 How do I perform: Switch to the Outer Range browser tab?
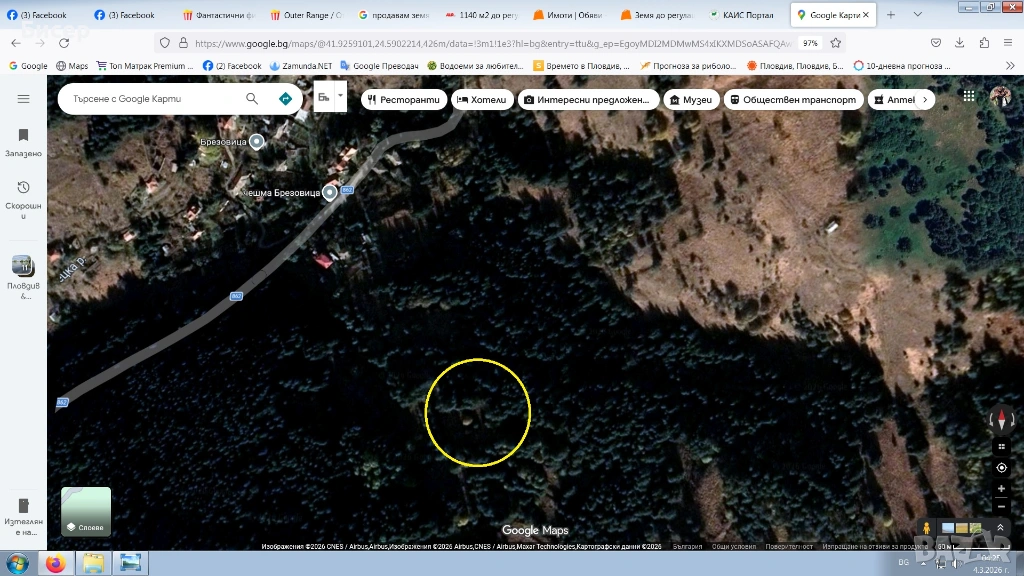(306, 15)
